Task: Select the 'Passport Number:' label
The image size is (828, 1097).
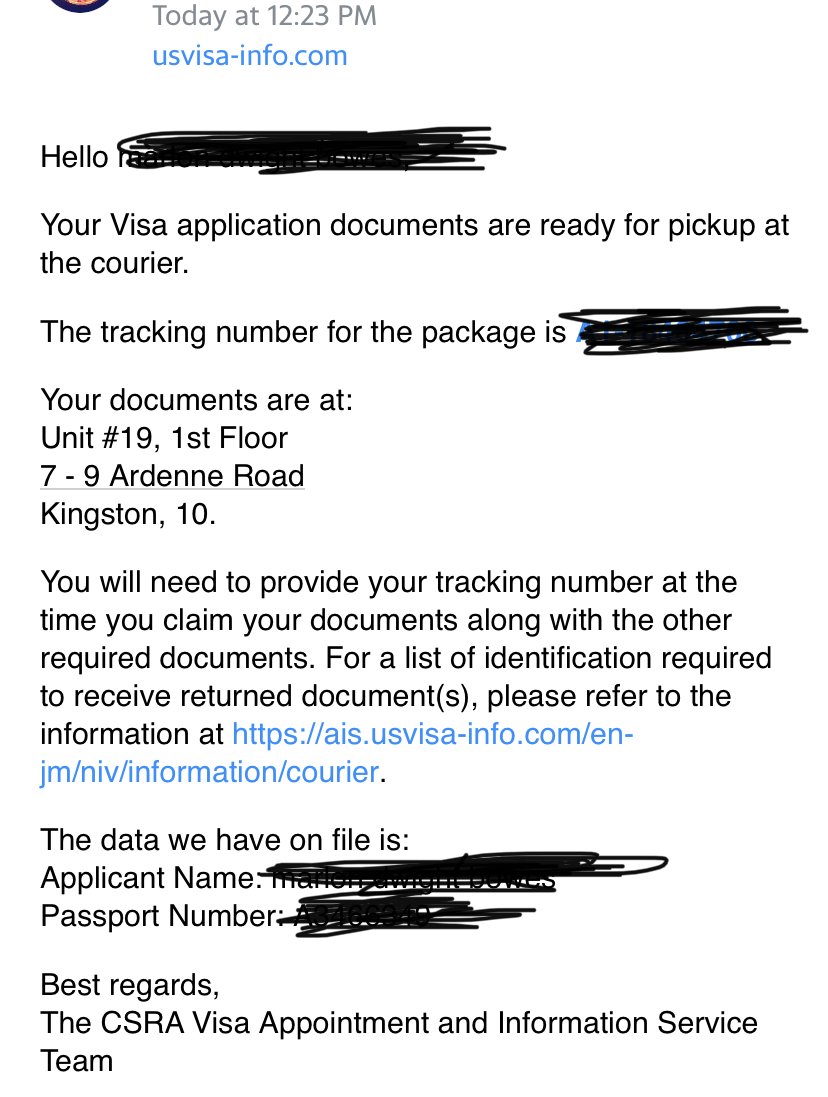Action: click(x=161, y=916)
